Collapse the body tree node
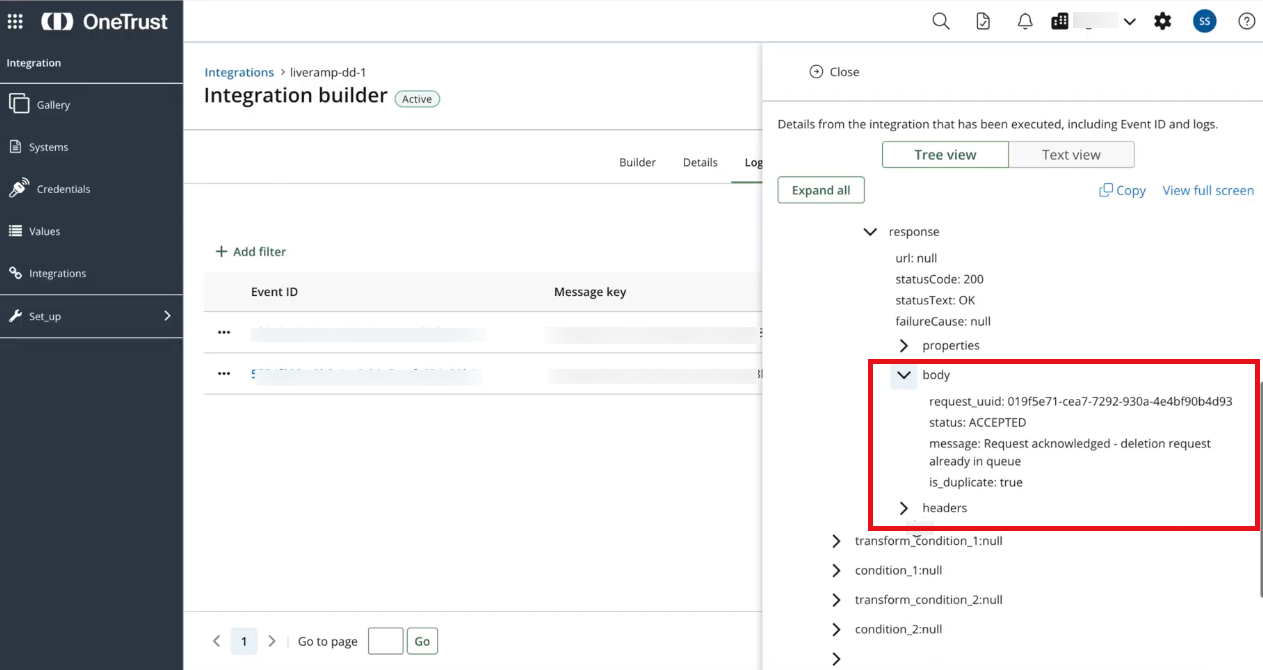1263x670 pixels. [x=904, y=375]
